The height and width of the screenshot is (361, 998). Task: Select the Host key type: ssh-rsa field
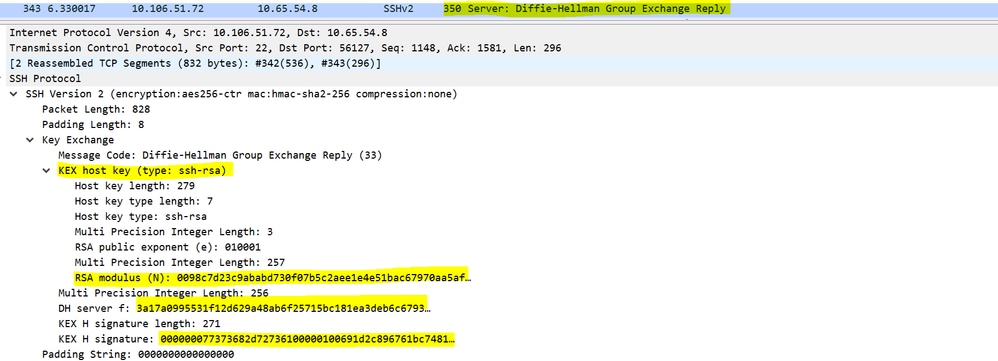141,216
